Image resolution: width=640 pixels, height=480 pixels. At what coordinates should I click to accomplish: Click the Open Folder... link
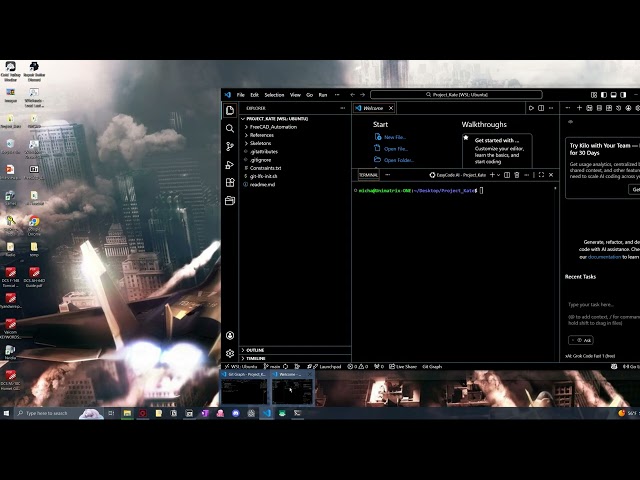click(x=398, y=160)
